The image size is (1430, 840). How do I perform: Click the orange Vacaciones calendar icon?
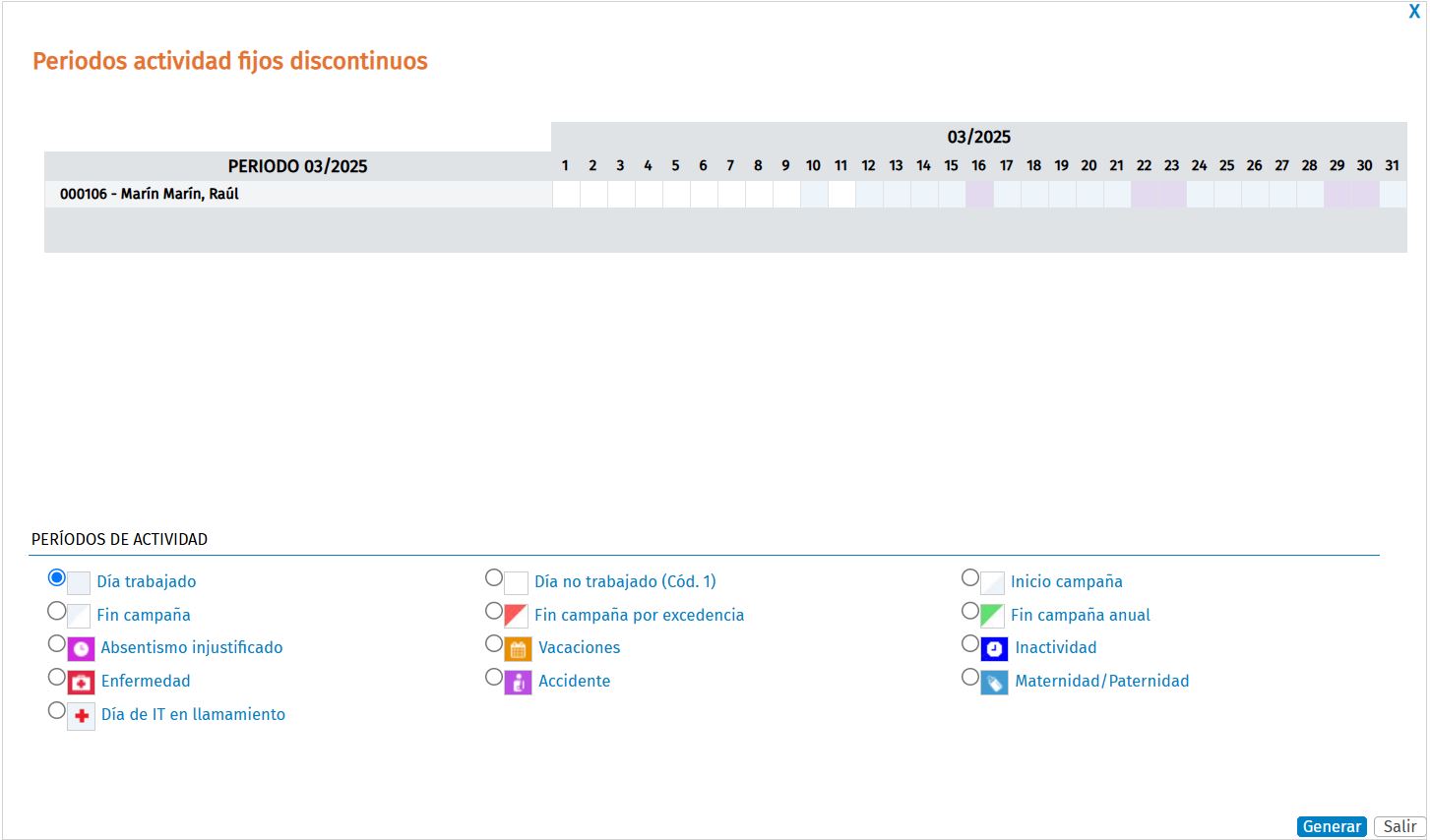click(x=518, y=648)
